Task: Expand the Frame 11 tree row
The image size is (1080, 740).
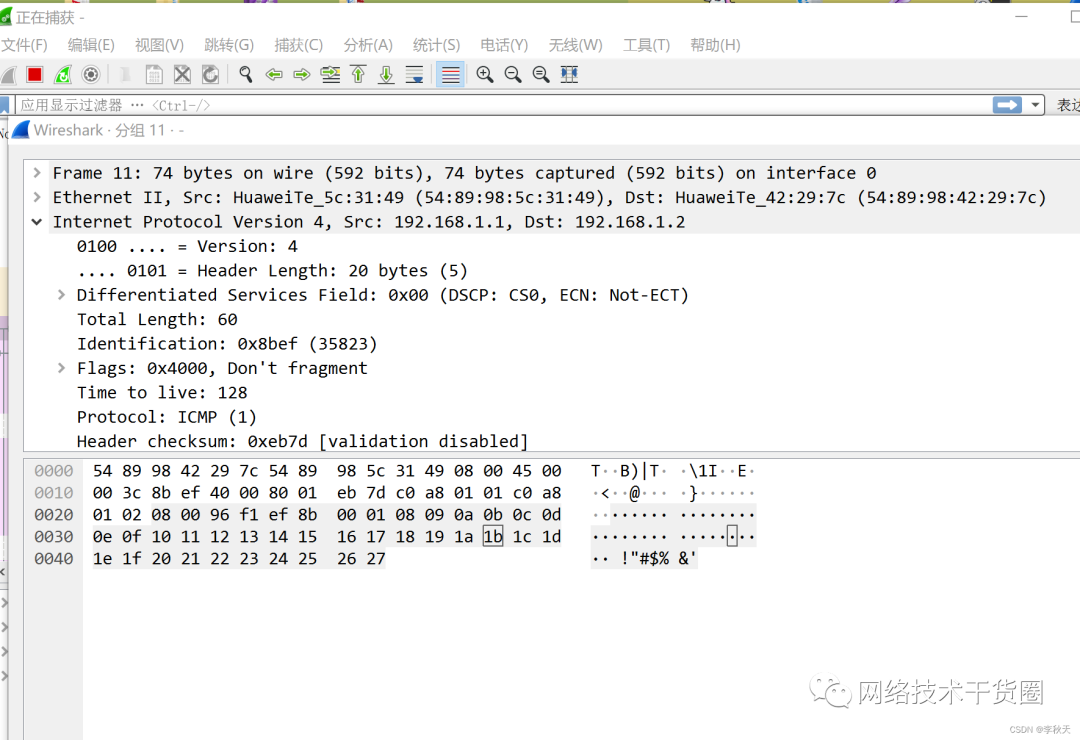Action: 37,173
